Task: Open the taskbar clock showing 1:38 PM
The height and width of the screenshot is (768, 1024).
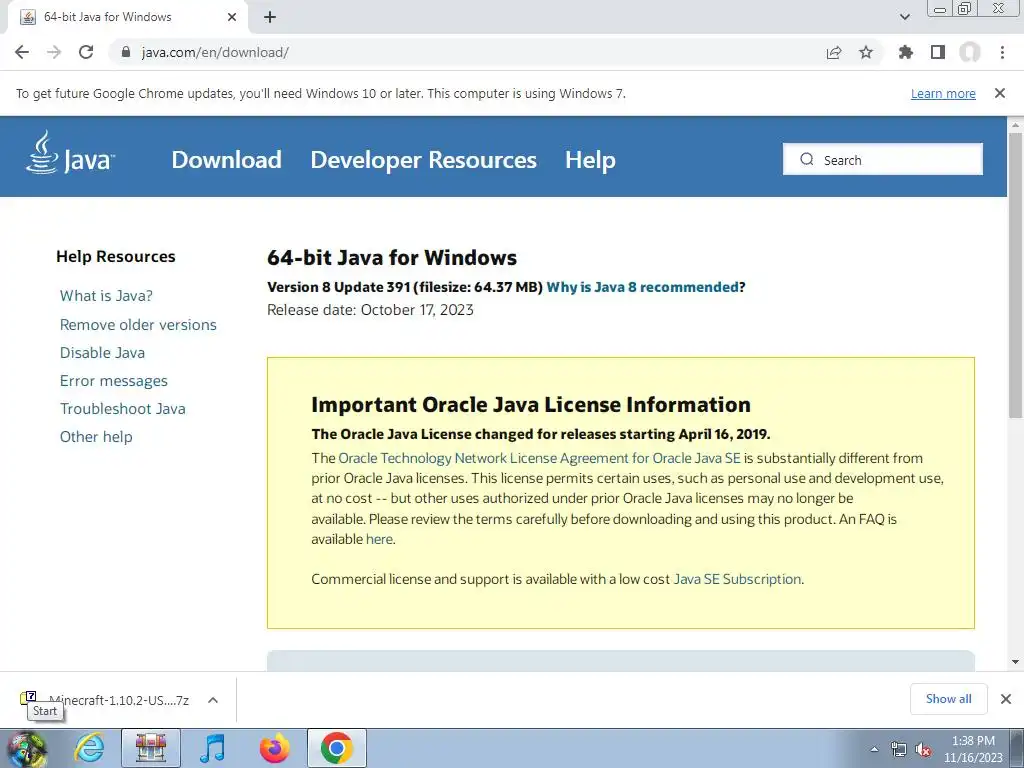Action: (x=973, y=749)
